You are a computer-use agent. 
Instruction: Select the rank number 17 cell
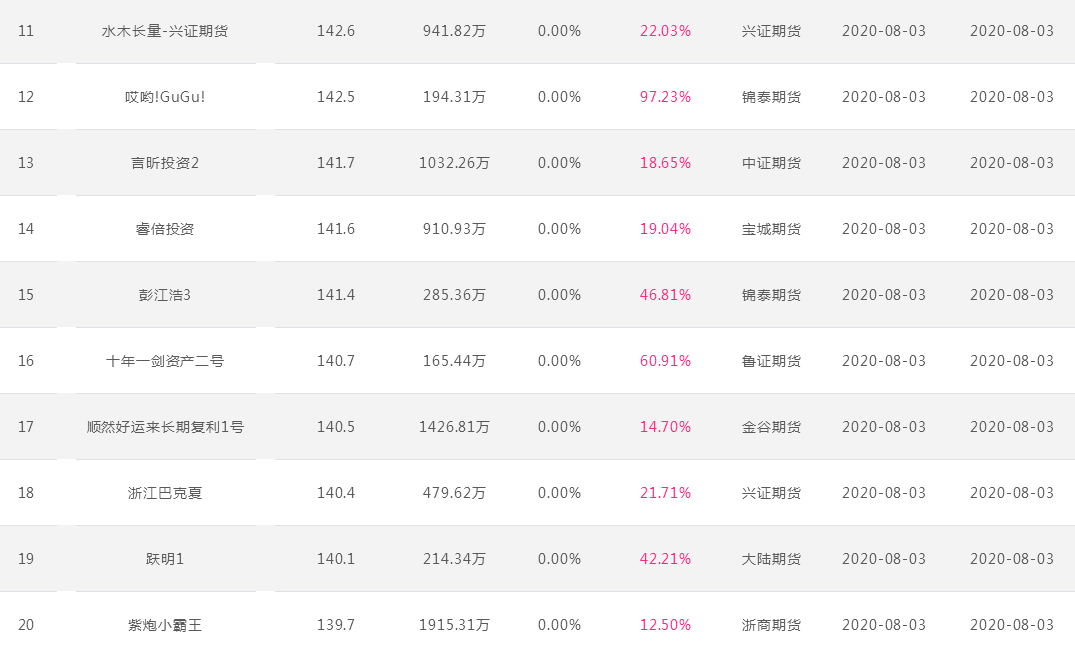[26, 427]
